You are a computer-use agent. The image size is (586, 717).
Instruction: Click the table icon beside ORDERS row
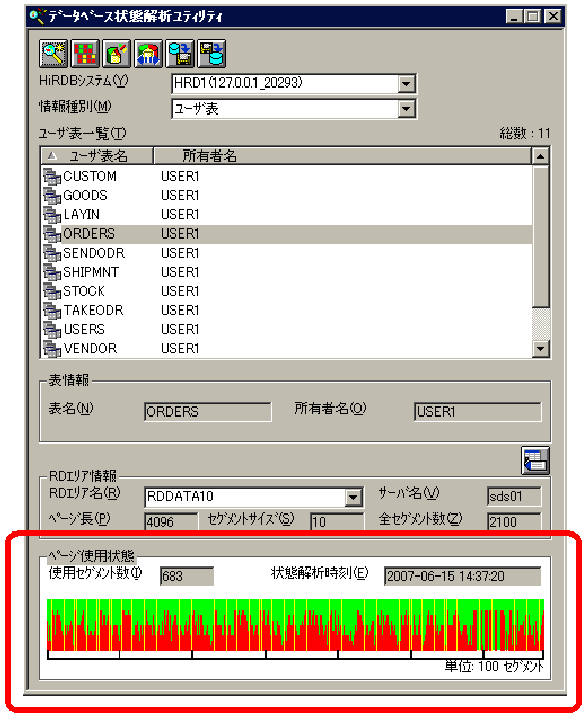(52, 234)
